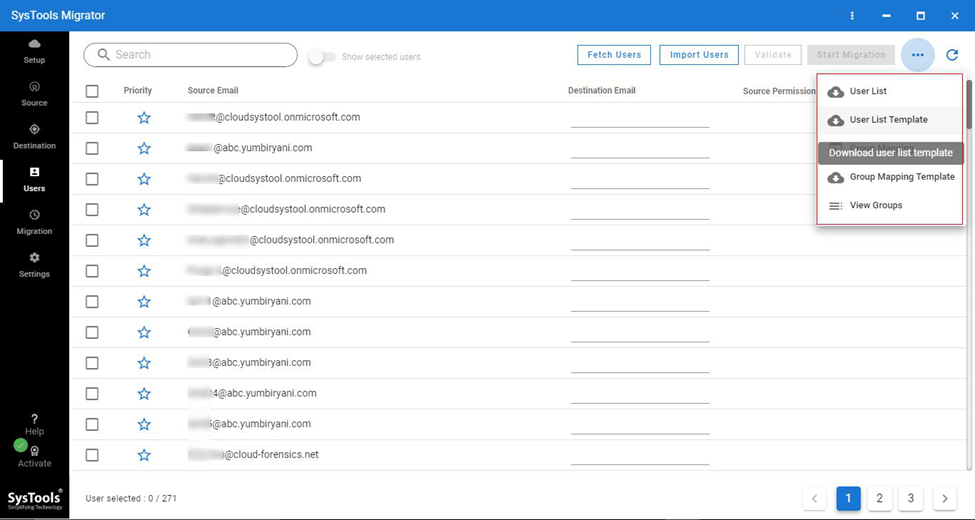Check the sixth user row checkbox

click(92, 271)
